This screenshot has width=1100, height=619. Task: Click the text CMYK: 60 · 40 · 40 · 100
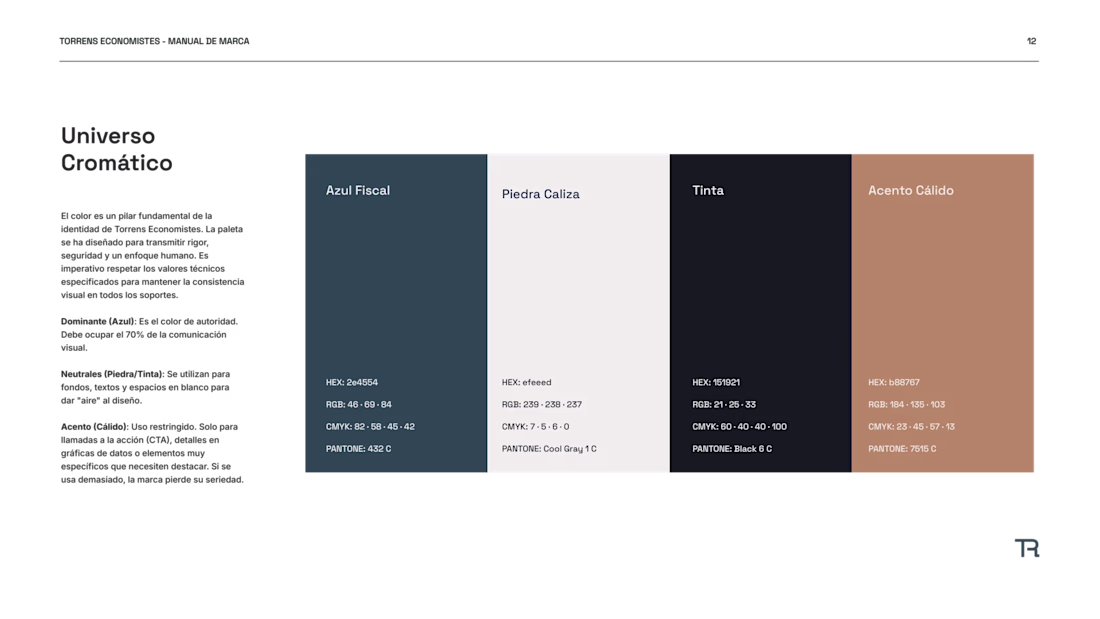[739, 427]
